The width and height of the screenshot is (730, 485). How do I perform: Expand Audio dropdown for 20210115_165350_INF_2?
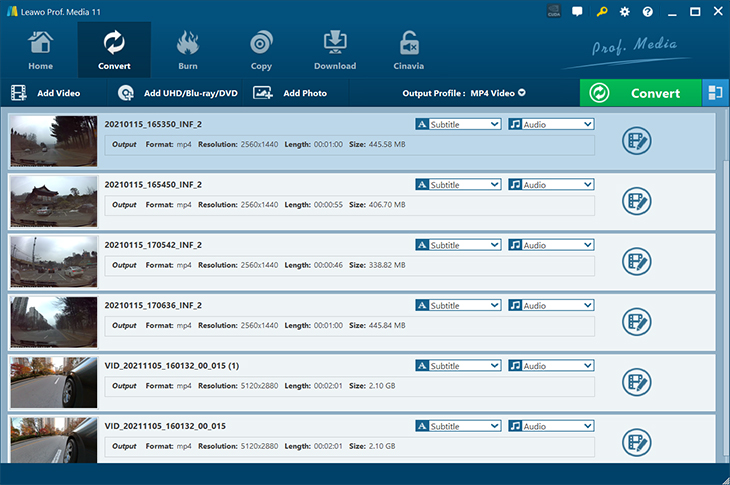pos(551,124)
